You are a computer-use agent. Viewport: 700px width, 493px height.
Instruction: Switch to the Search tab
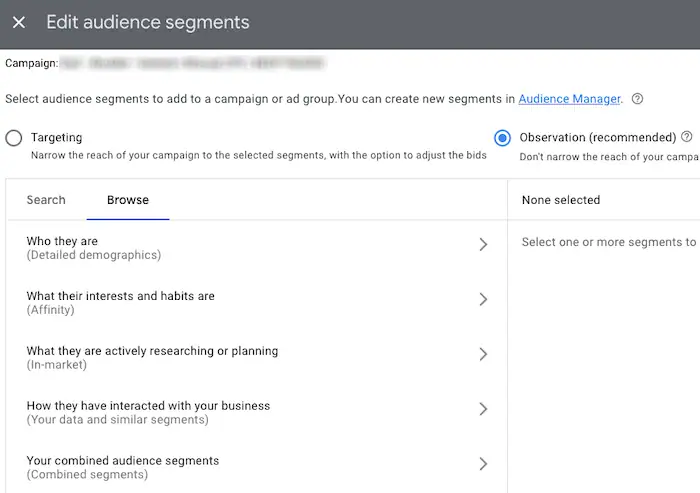[x=46, y=200]
